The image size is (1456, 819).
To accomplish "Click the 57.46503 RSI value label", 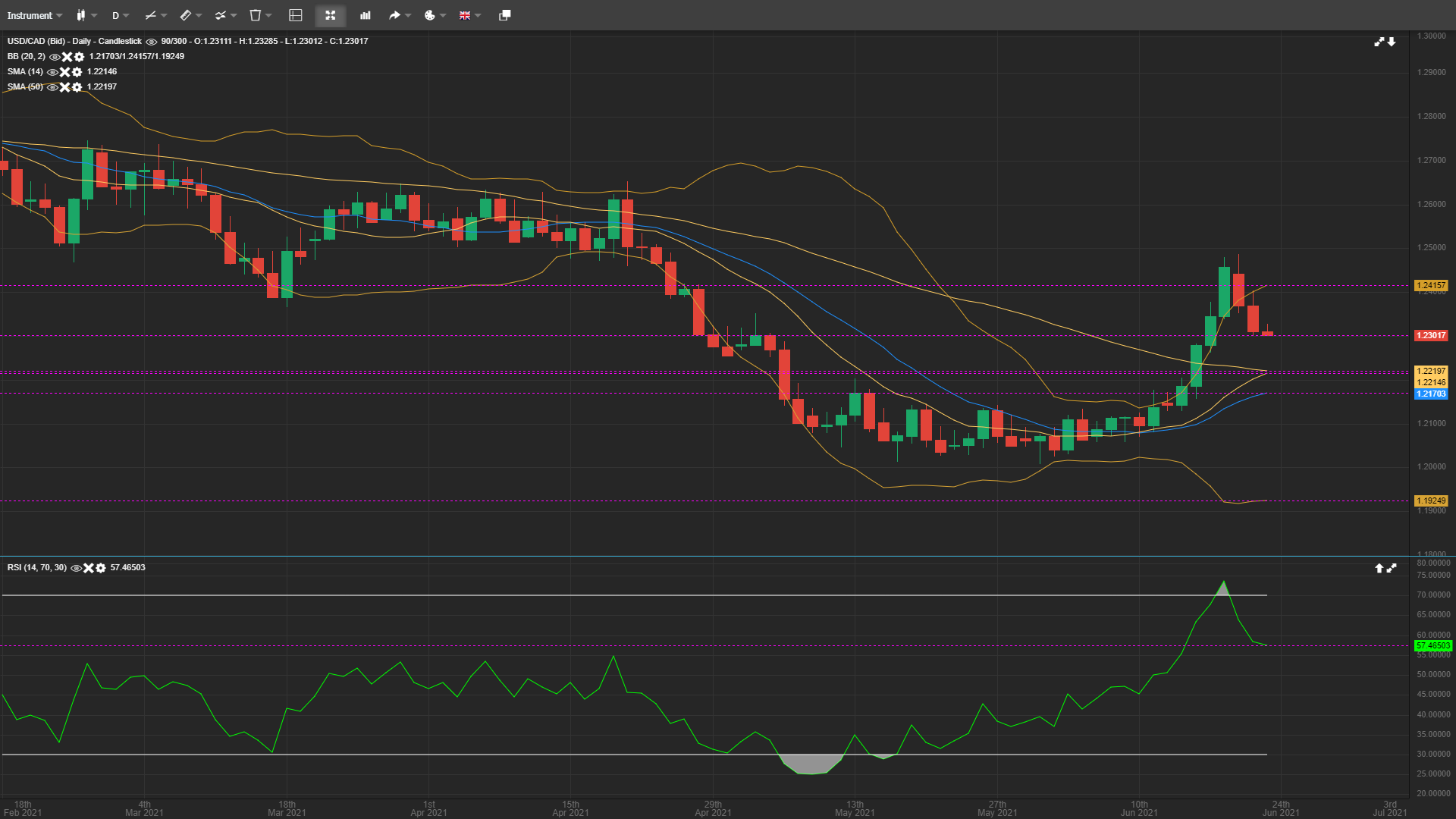I will (x=1433, y=646).
